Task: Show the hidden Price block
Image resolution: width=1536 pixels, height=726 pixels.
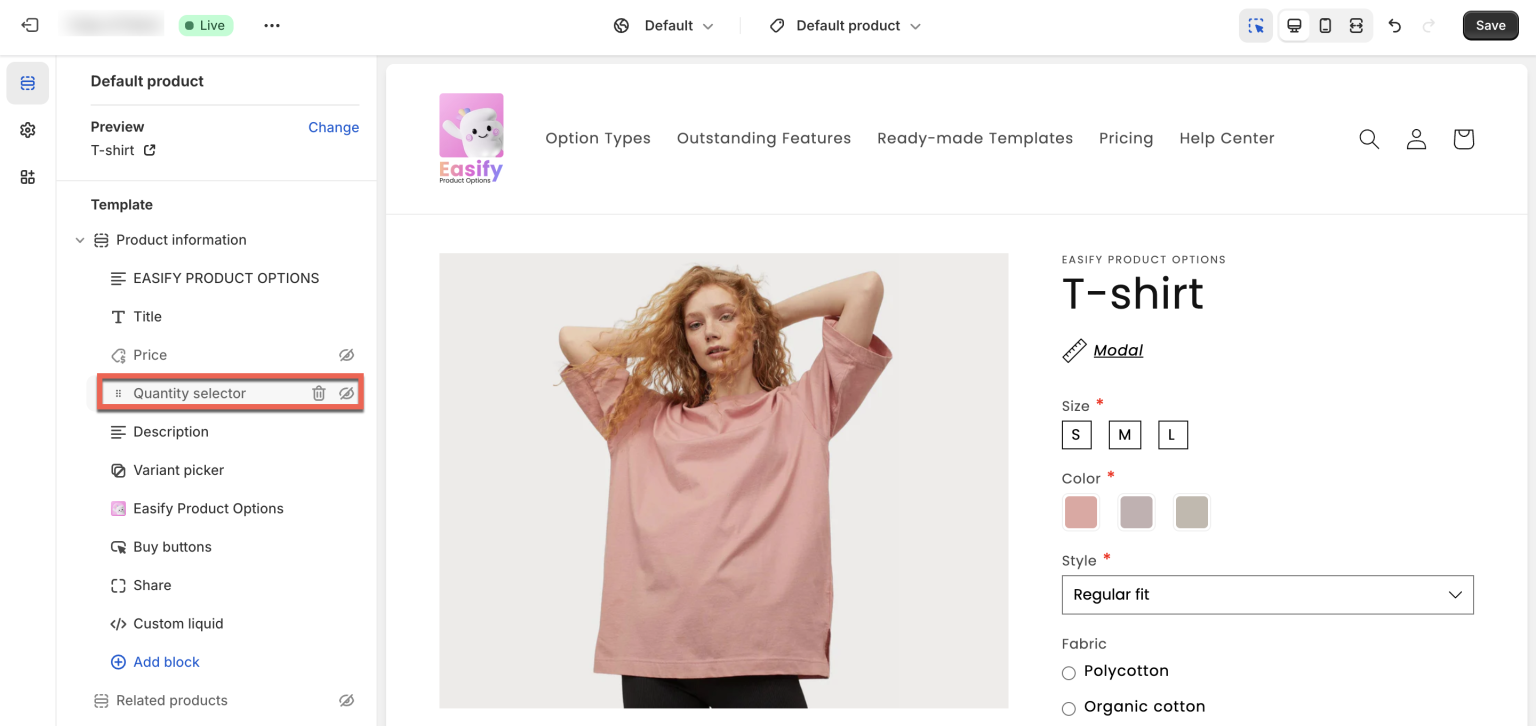Action: pyautogui.click(x=346, y=355)
